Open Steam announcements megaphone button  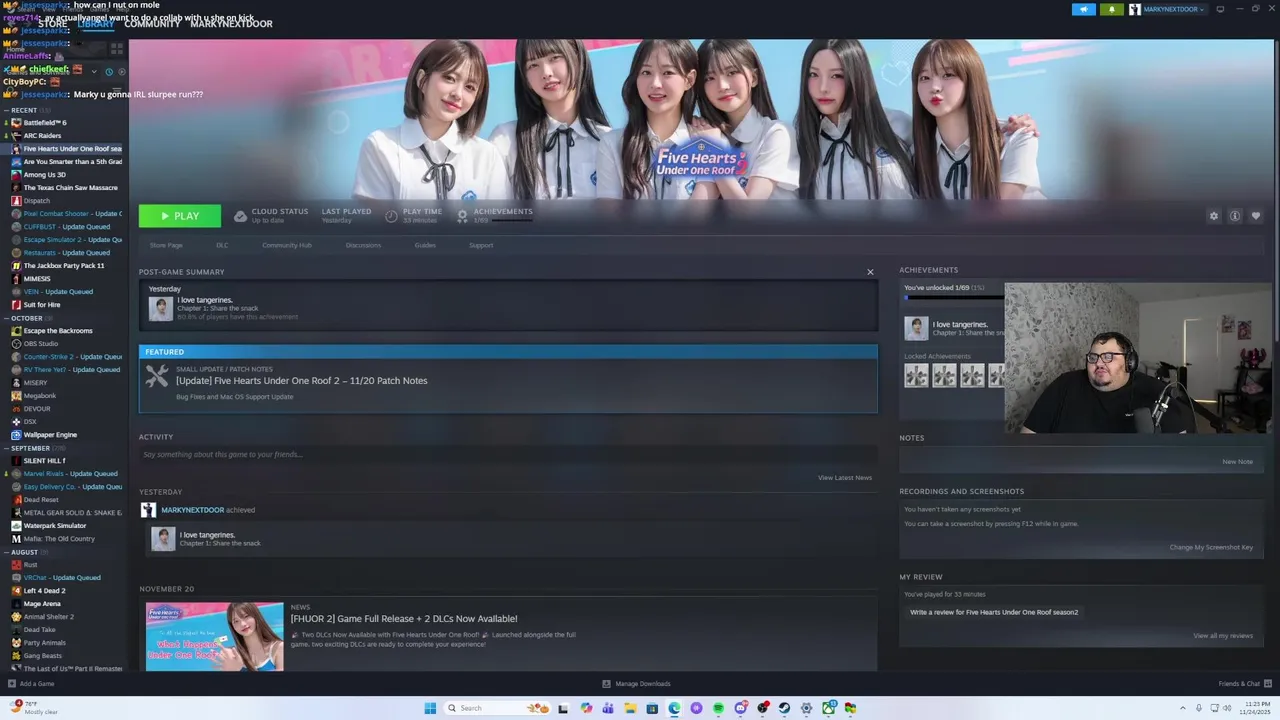pyautogui.click(x=1084, y=9)
